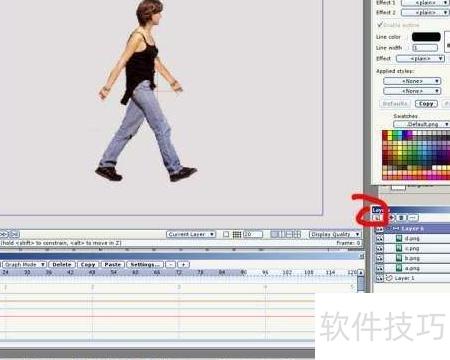Open the Current Layer dropdown
Image resolution: width=450 pixels, height=360 pixels.
191,234
